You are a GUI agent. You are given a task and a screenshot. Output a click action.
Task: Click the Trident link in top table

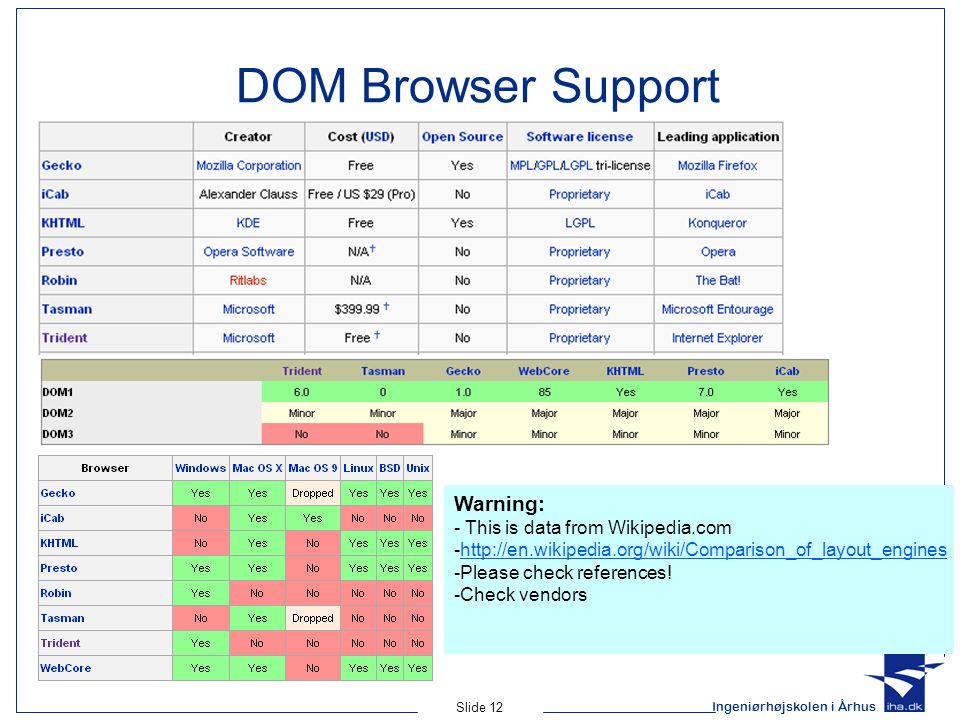click(64, 338)
